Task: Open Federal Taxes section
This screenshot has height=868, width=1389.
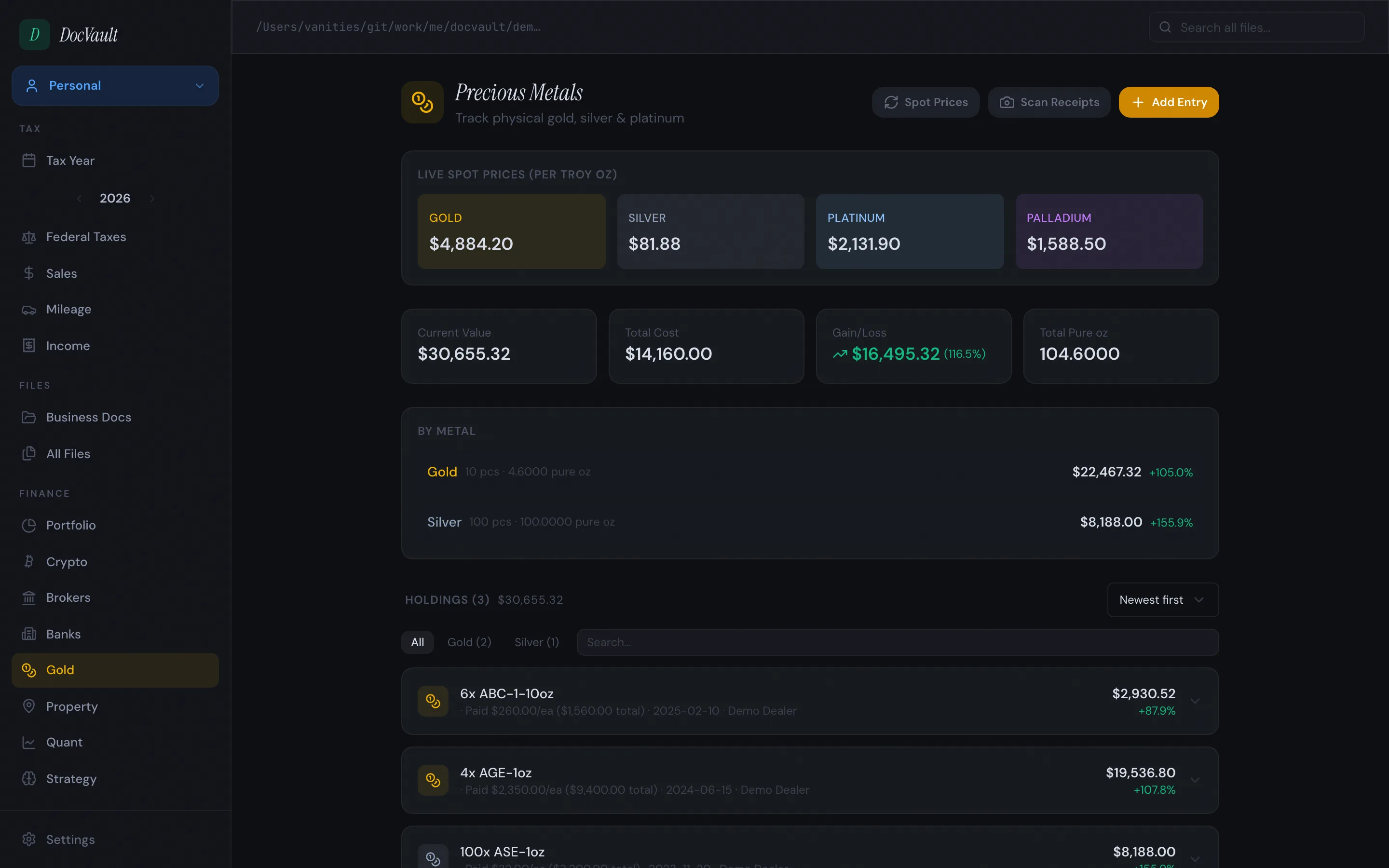Action: click(115, 236)
